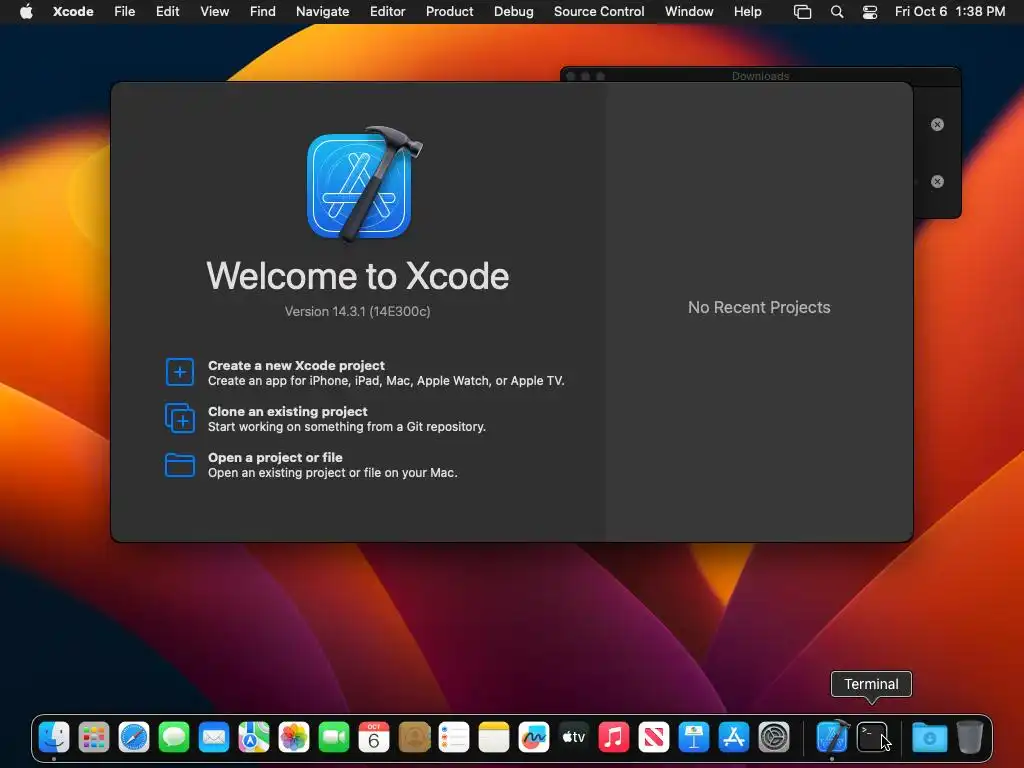Choose Open a project or file
1024x768 pixels.
311,465
